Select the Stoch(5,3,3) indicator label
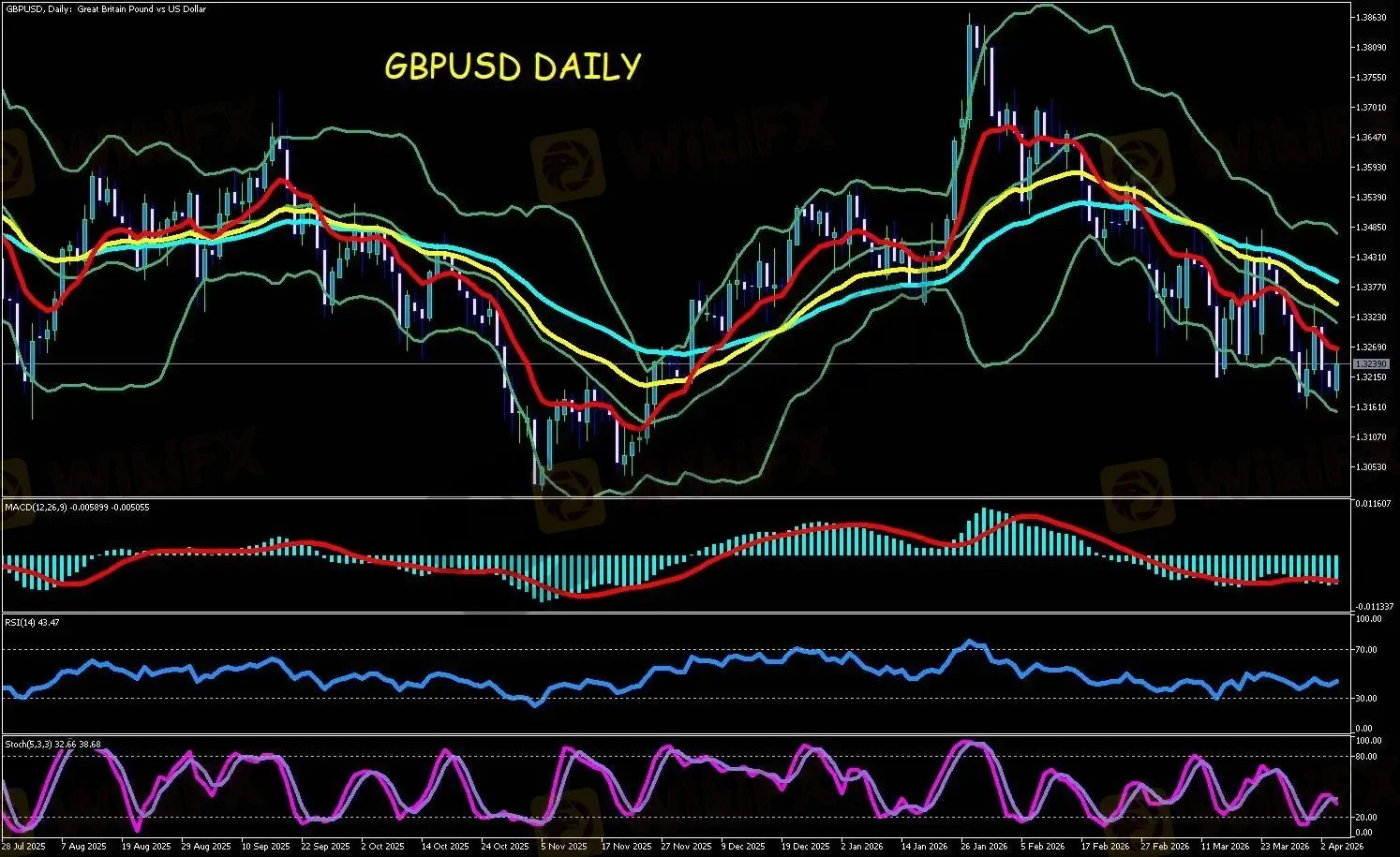1400x857 pixels. click(x=52, y=745)
